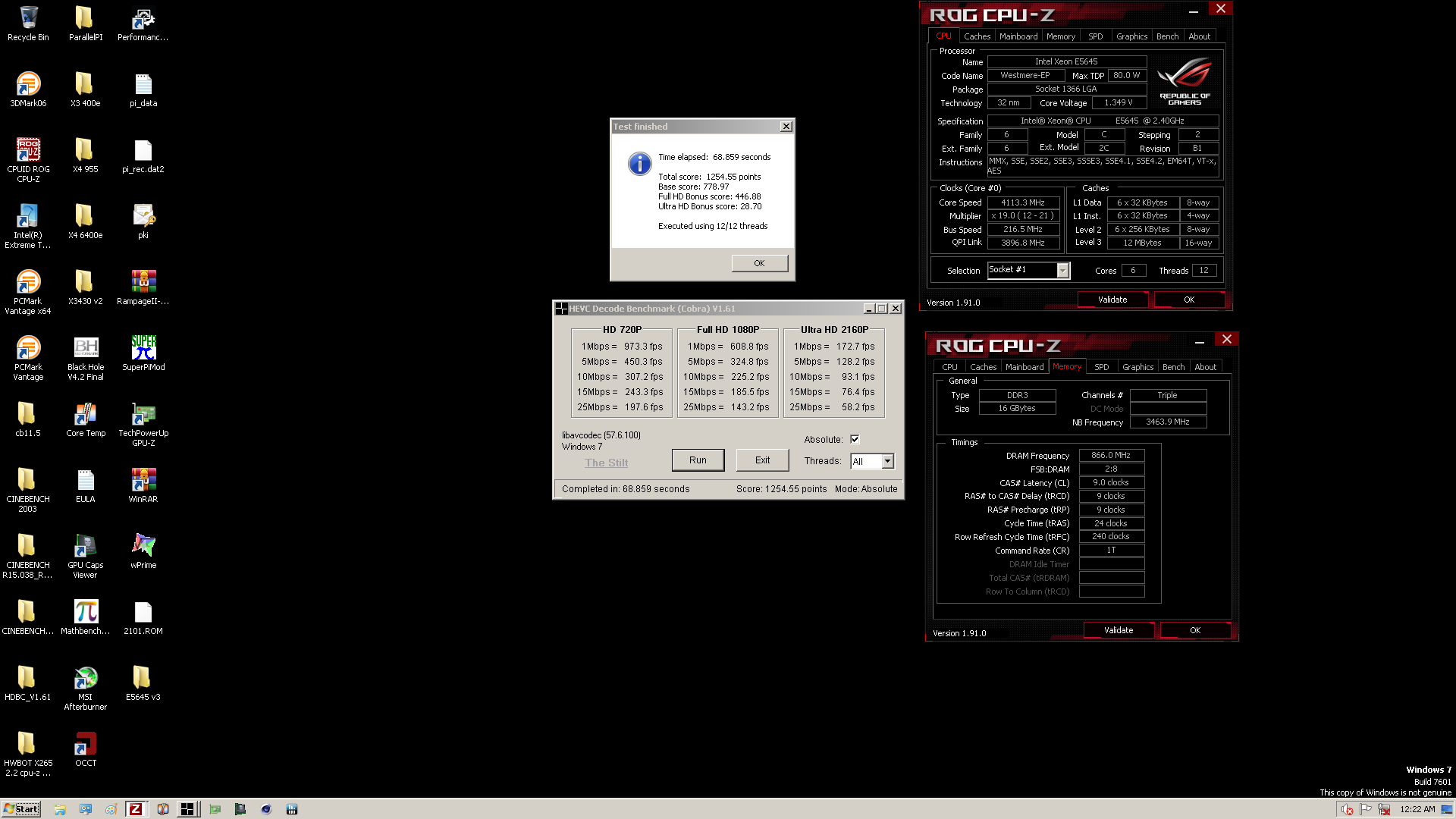This screenshot has height=819, width=1456.
Task: Open the Action Center flag tray icon
Action: [1366, 809]
